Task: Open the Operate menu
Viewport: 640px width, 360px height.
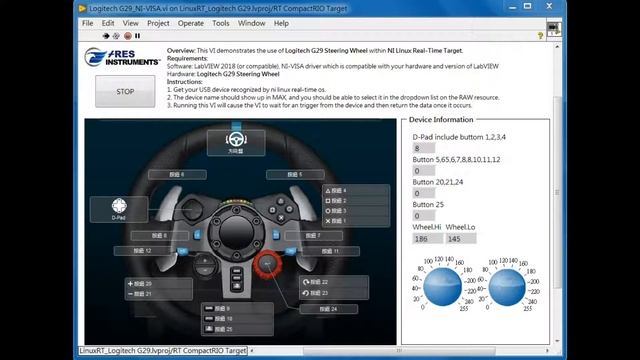Action: (x=191, y=23)
